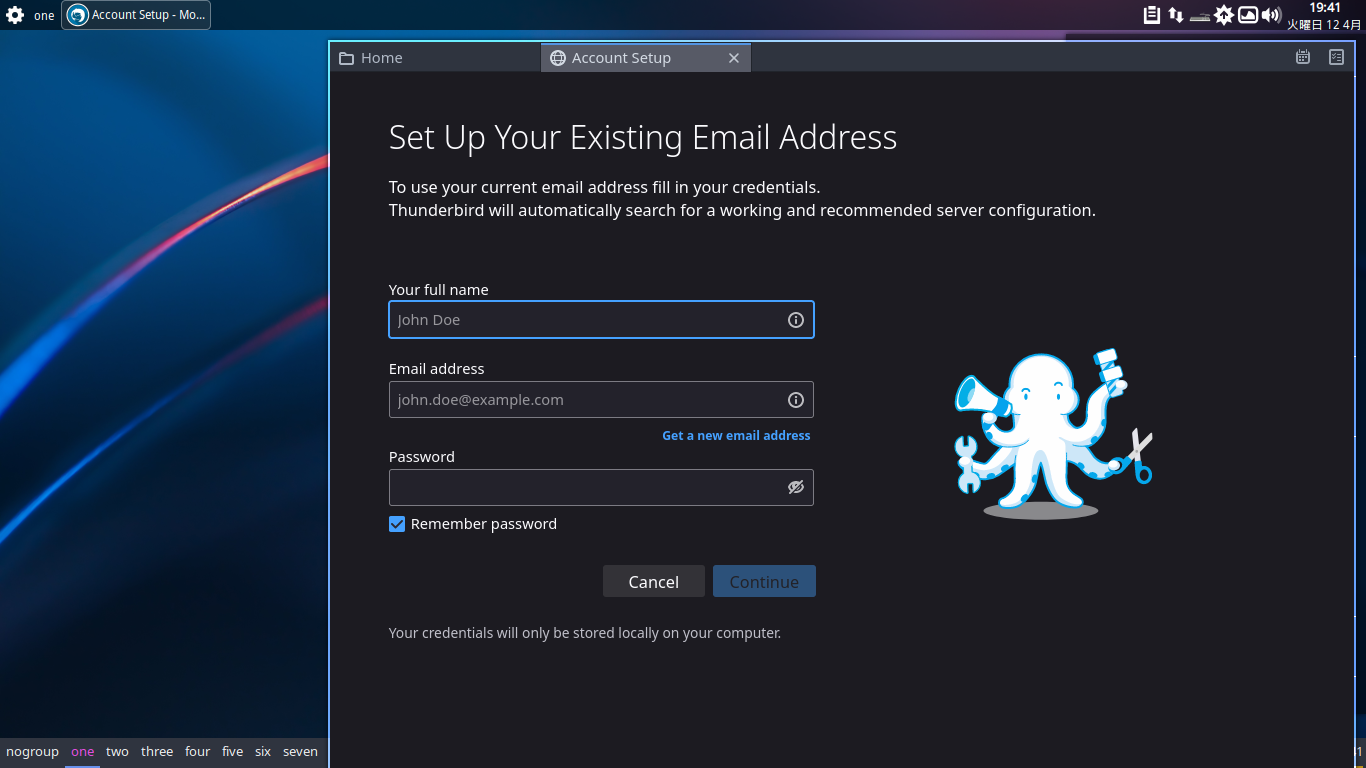Image resolution: width=1366 pixels, height=768 pixels.
Task: Click the Continue button
Action: coord(764,581)
